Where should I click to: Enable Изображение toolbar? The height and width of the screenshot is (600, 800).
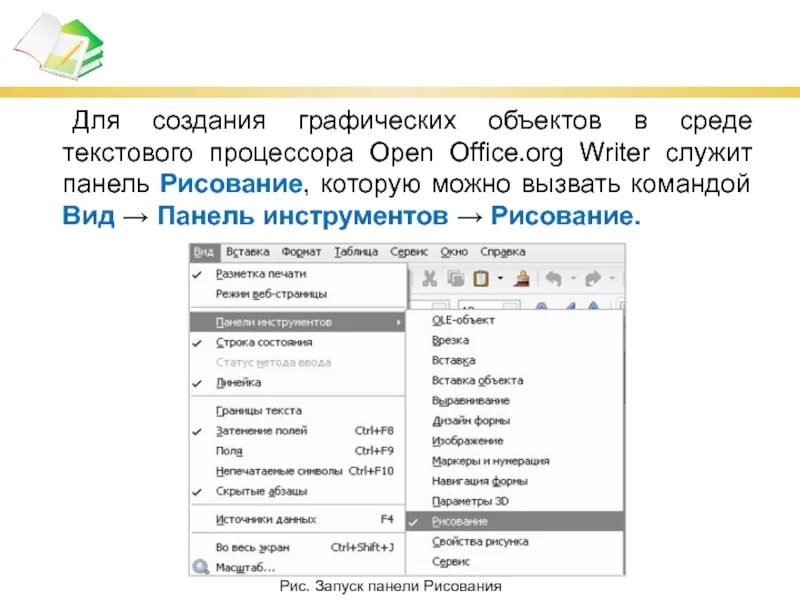[x=515, y=441]
